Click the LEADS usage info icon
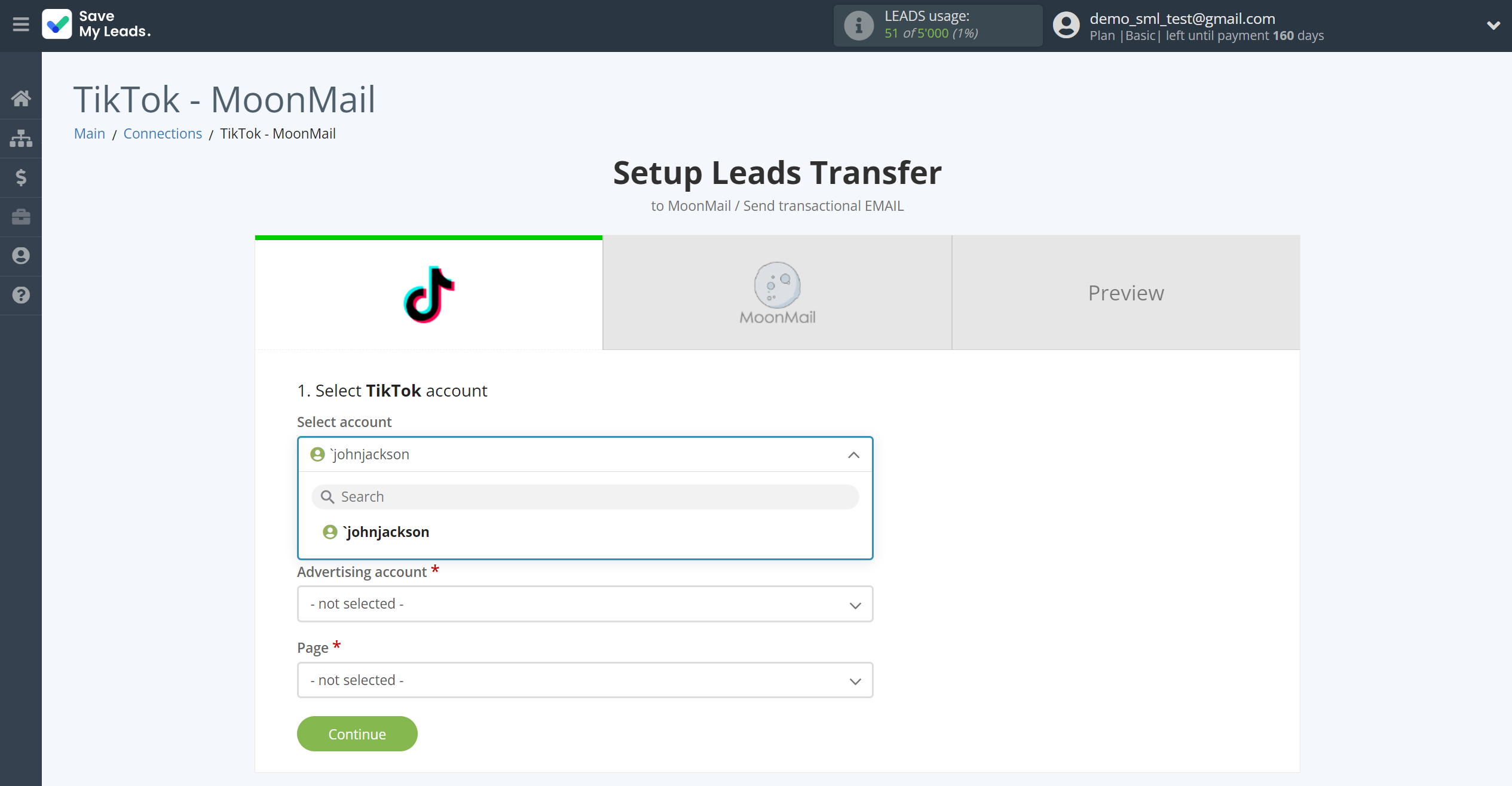 858,25
